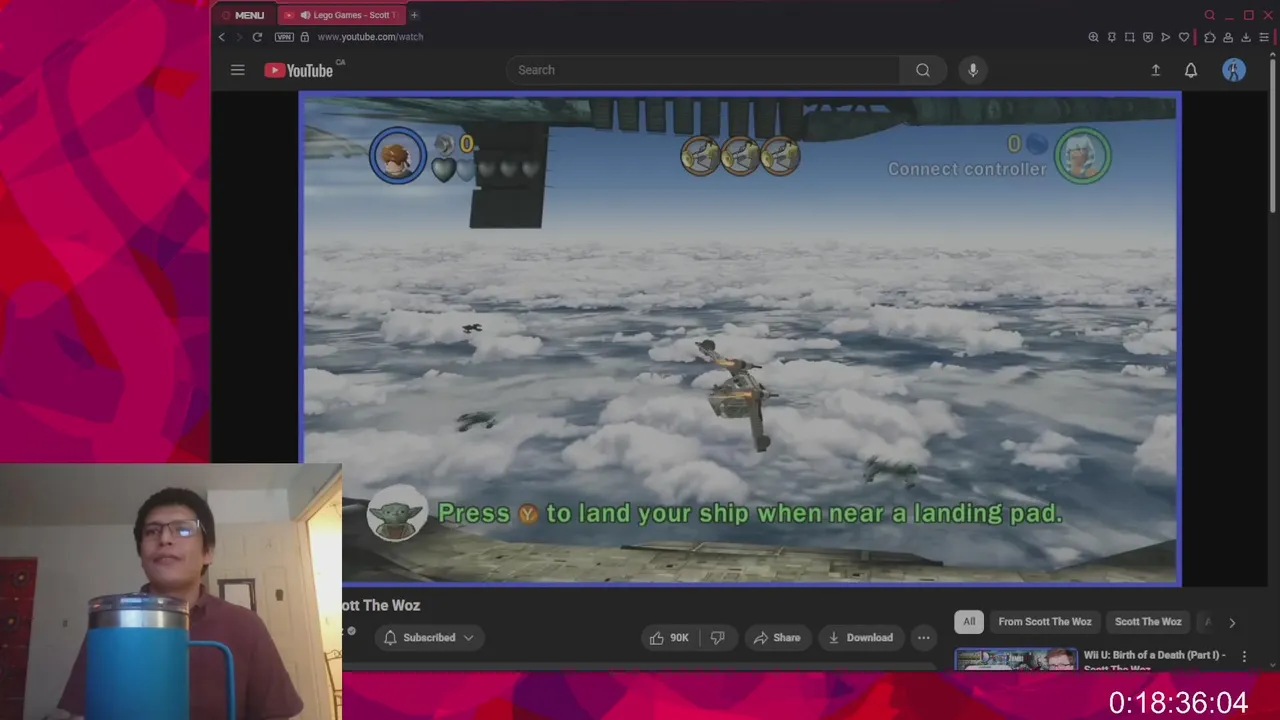Go forward using the forward arrow
Viewport: 1280px width, 720px height.
pyautogui.click(x=238, y=37)
